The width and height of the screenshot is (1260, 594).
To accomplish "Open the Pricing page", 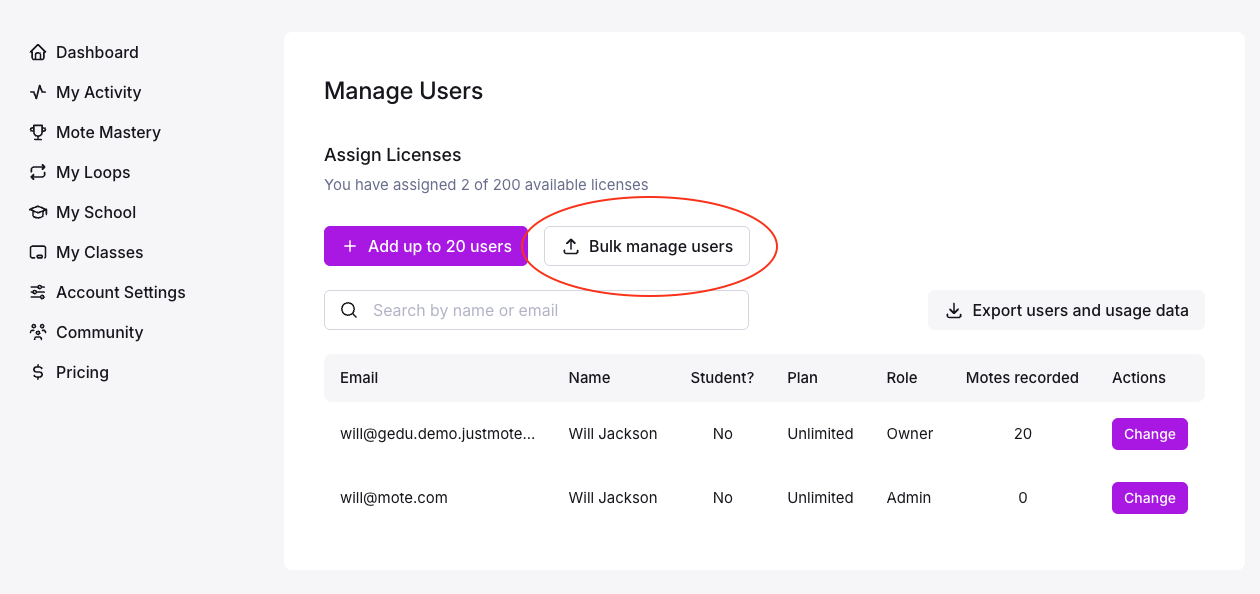I will (x=82, y=372).
